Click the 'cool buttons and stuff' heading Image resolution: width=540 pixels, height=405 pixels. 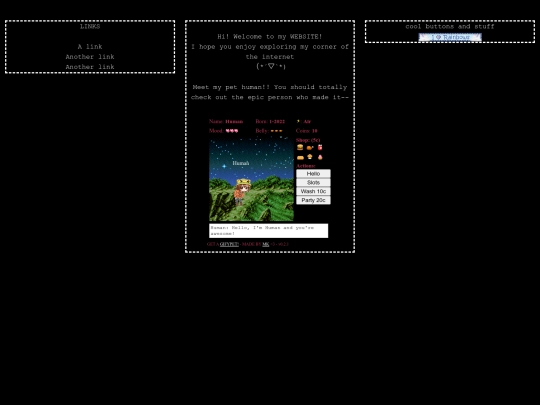(450, 27)
